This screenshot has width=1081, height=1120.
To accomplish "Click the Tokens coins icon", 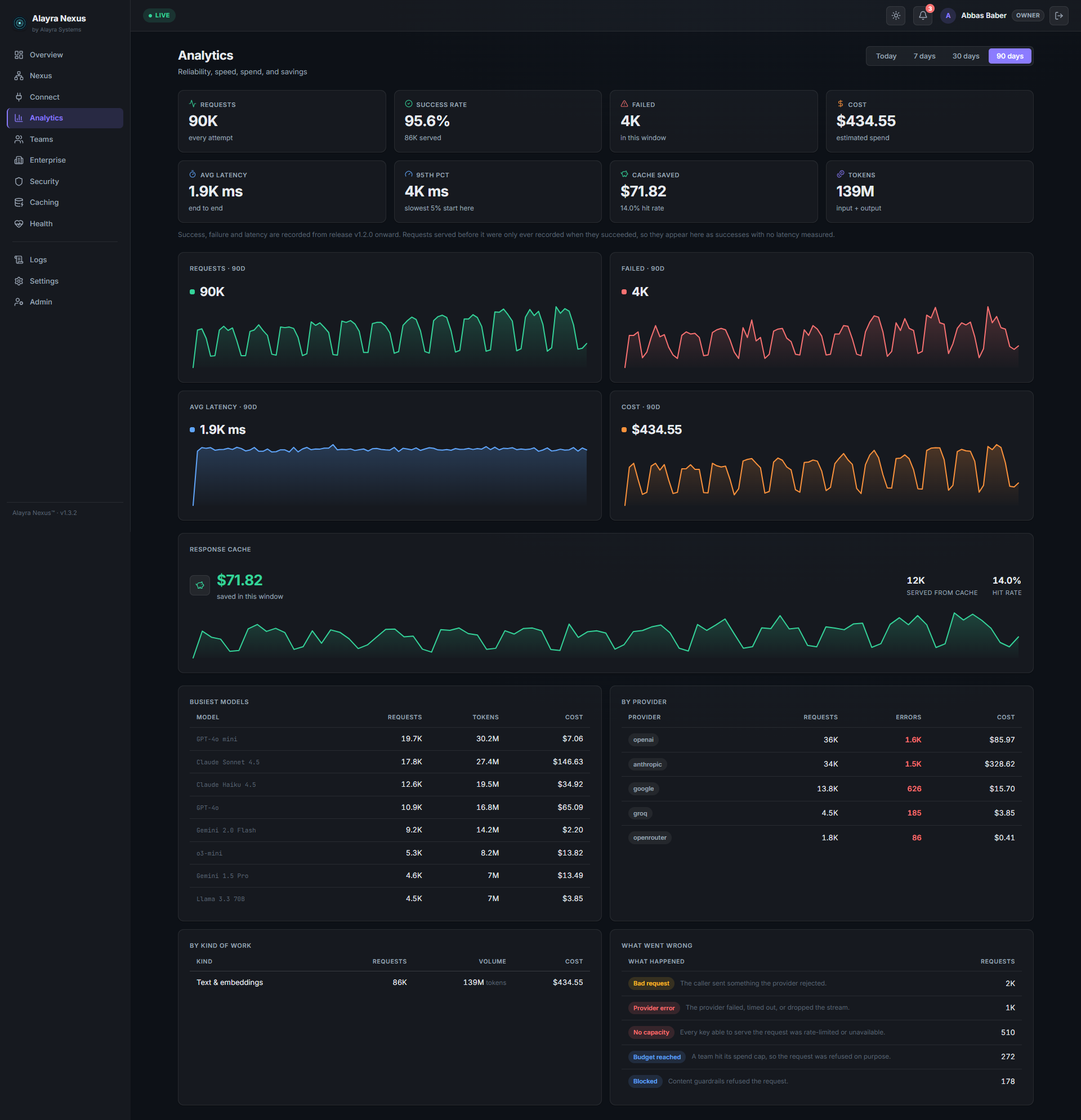I will point(841,174).
